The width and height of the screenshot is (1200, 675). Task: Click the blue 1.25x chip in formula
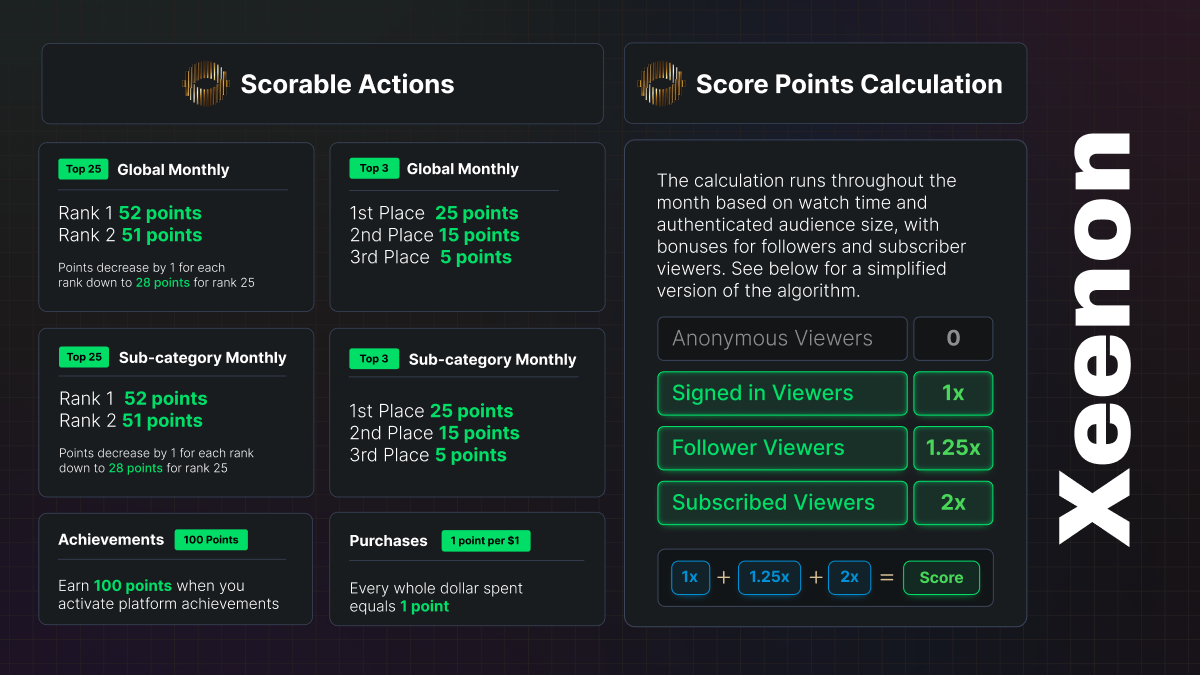(769, 577)
